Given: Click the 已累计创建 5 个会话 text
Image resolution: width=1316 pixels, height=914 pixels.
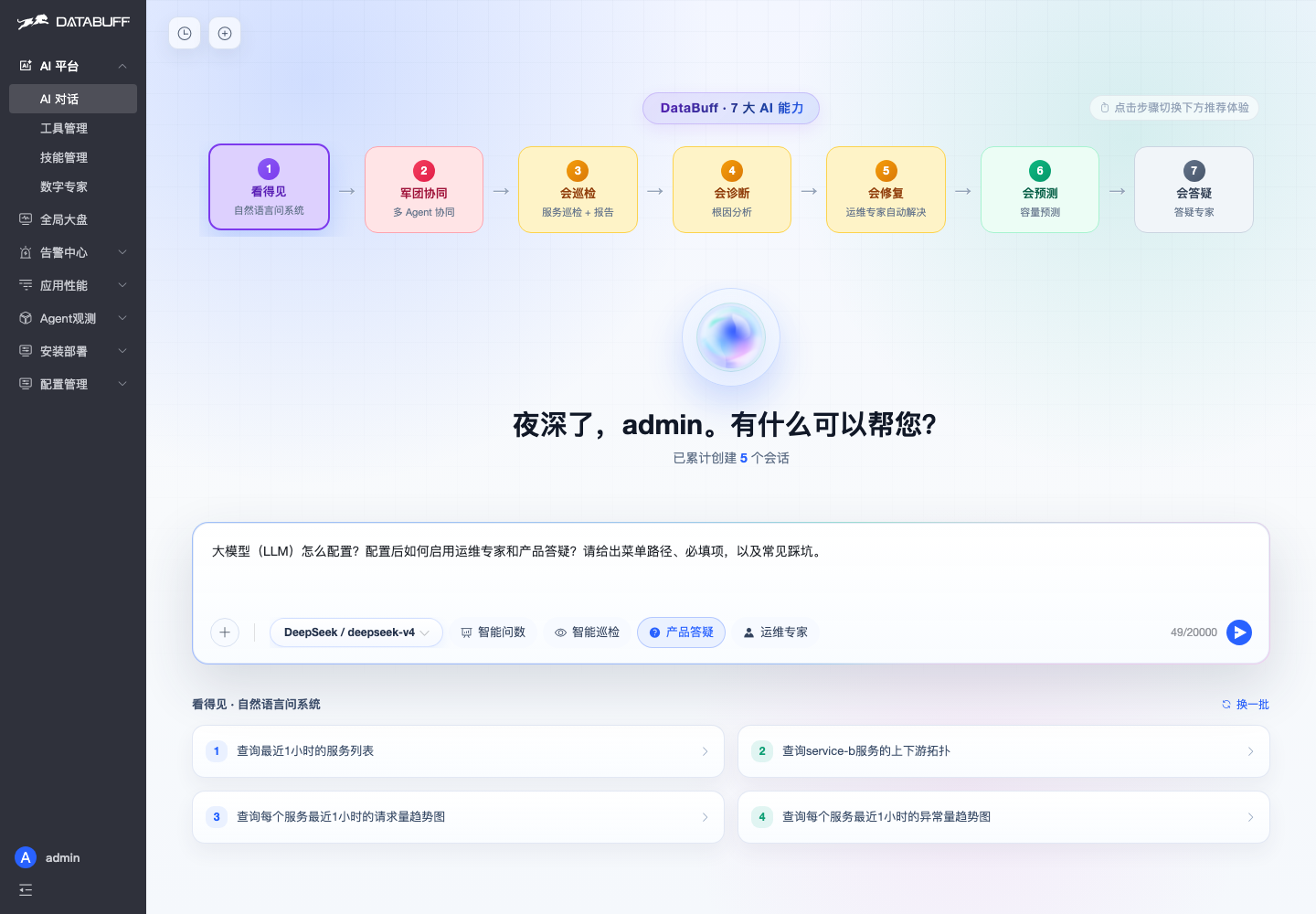Looking at the screenshot, I should coord(731,458).
